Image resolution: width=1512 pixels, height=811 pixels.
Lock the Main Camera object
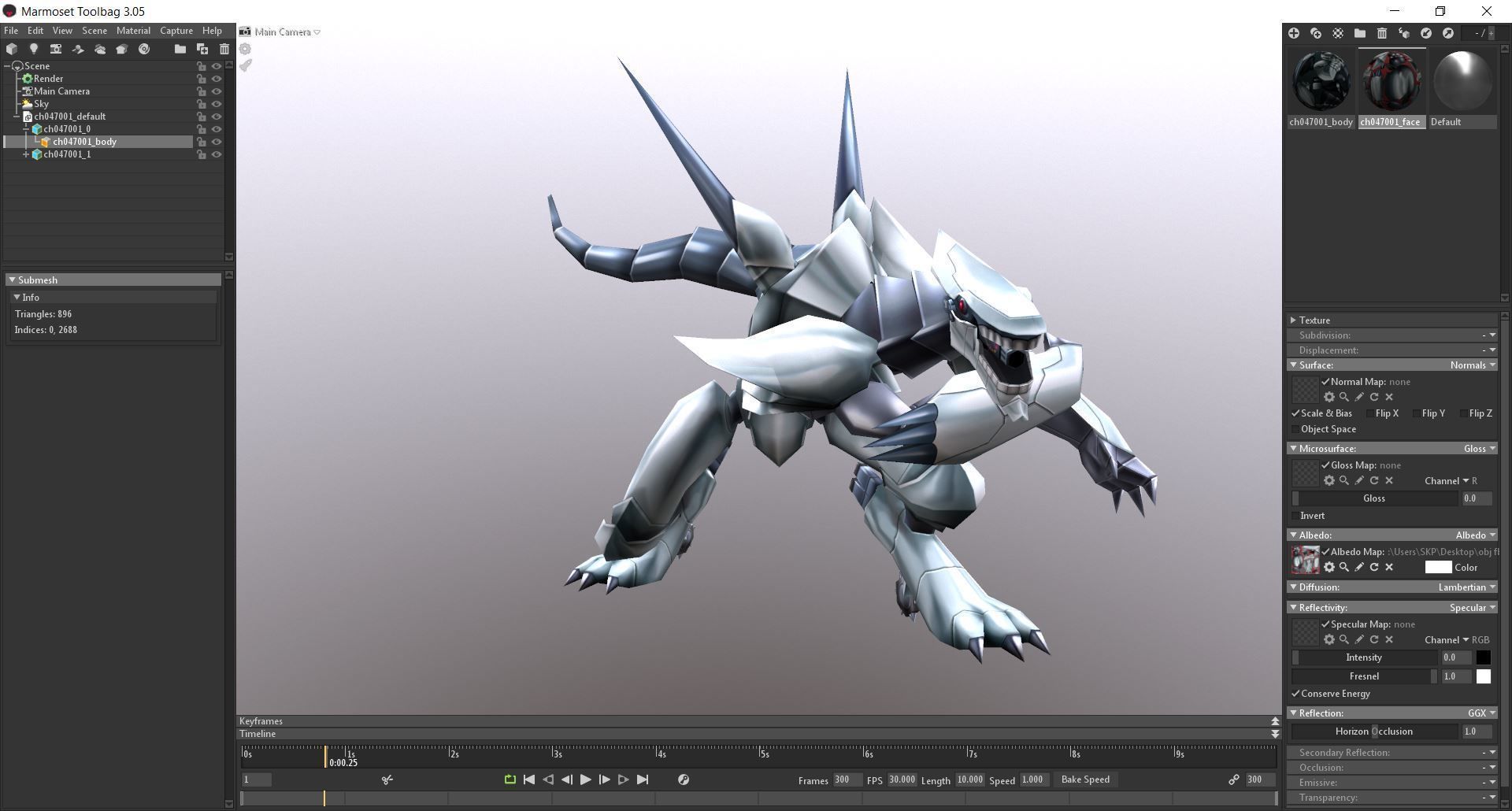click(x=202, y=91)
